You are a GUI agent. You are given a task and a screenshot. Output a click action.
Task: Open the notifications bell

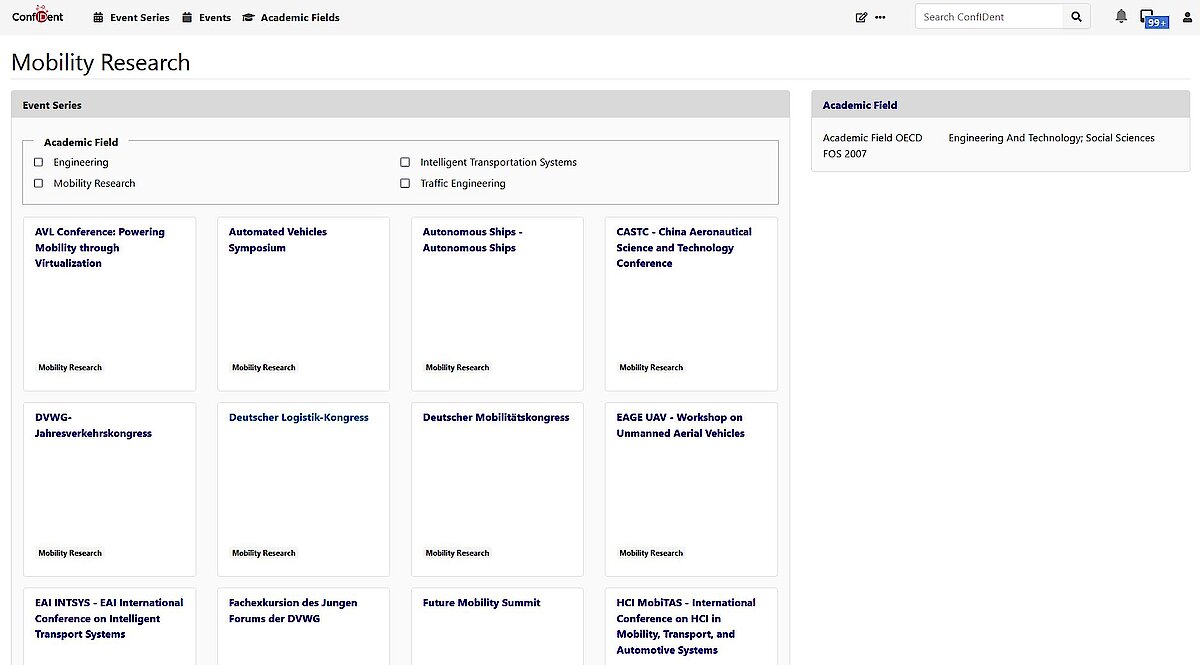pyautogui.click(x=1121, y=16)
